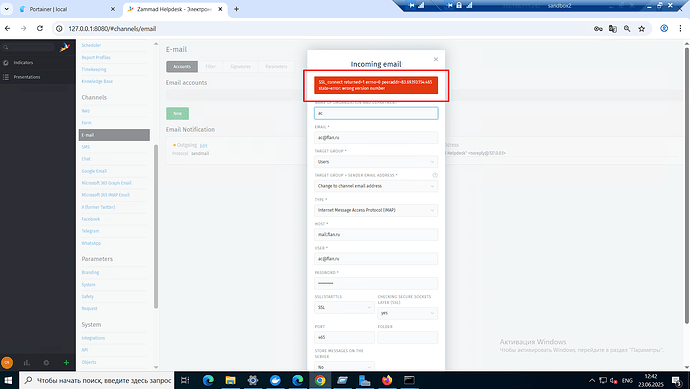Image resolution: width=690 pixels, height=389 pixels.
Task: Open the orange user avatar
Action: coord(7,363)
